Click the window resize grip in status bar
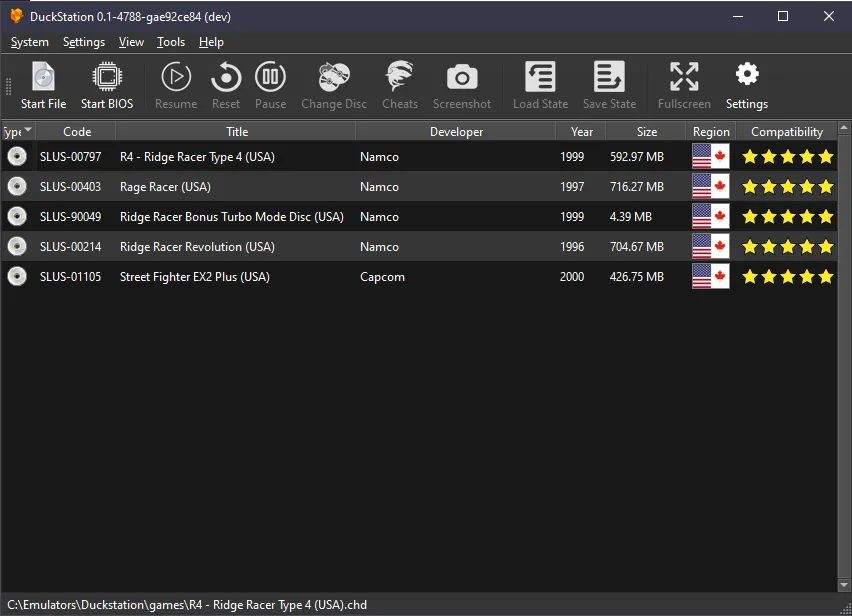Image resolution: width=852 pixels, height=616 pixels. (845, 609)
